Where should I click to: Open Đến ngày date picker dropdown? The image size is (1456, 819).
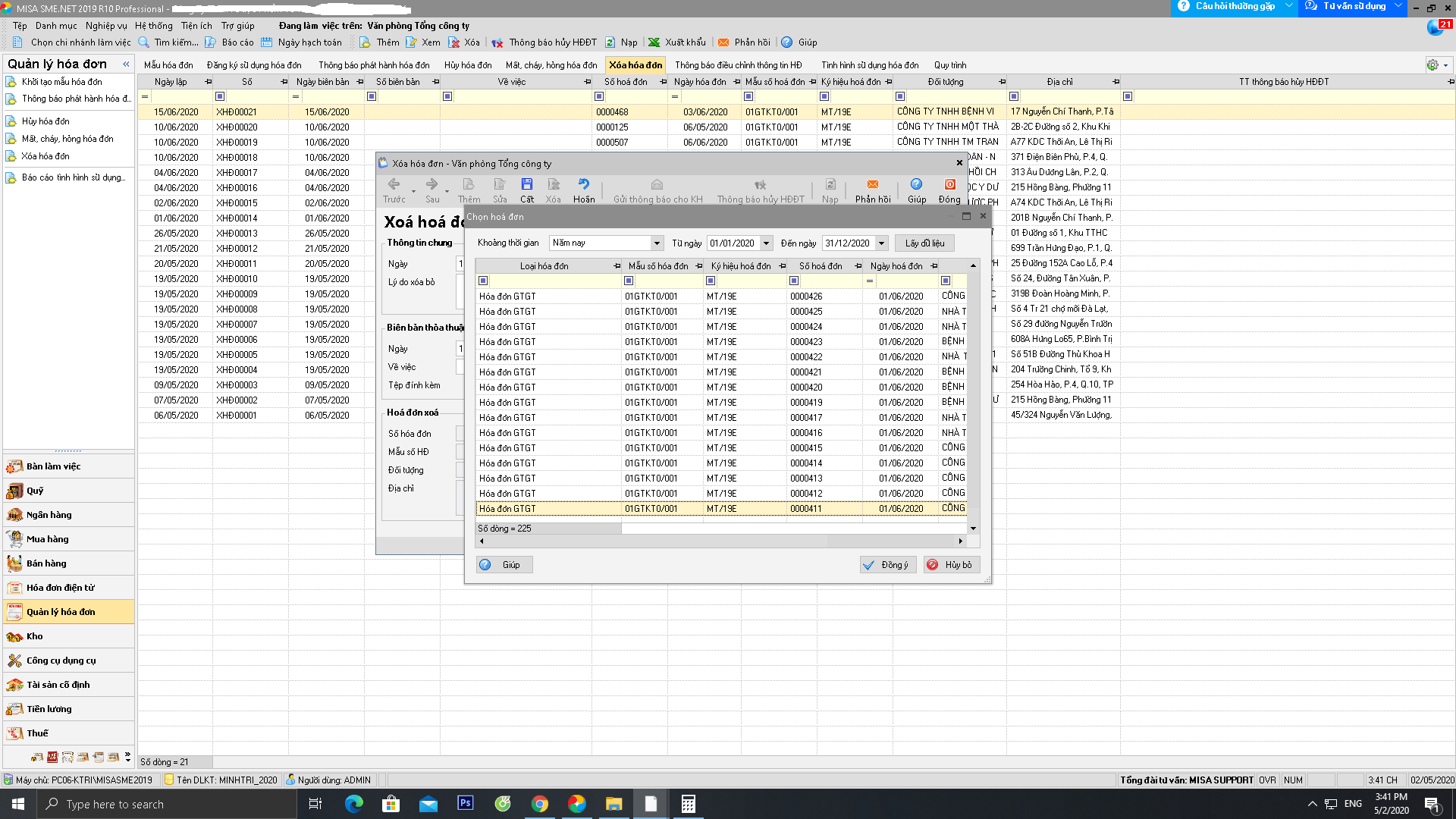[x=881, y=243]
